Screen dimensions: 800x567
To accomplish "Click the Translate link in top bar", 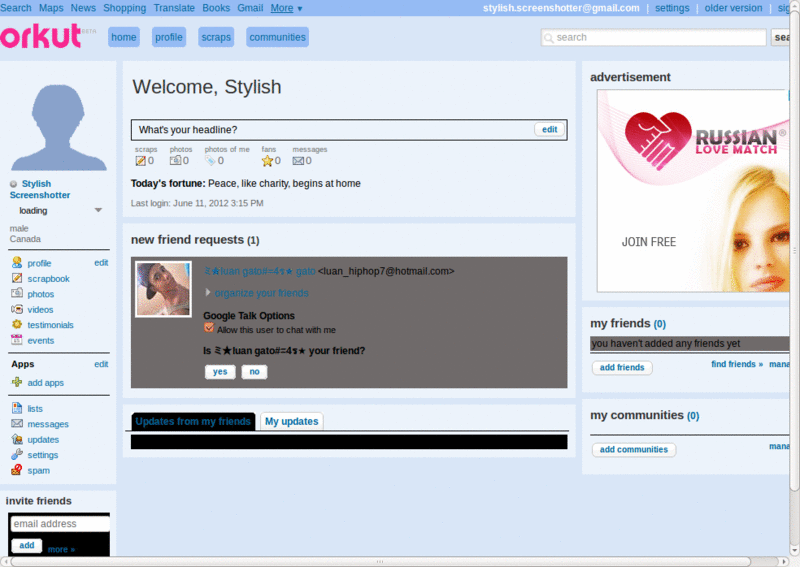I will click(174, 8).
